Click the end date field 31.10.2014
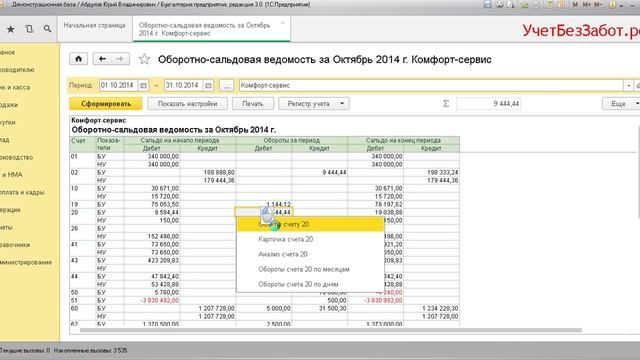 [x=183, y=86]
